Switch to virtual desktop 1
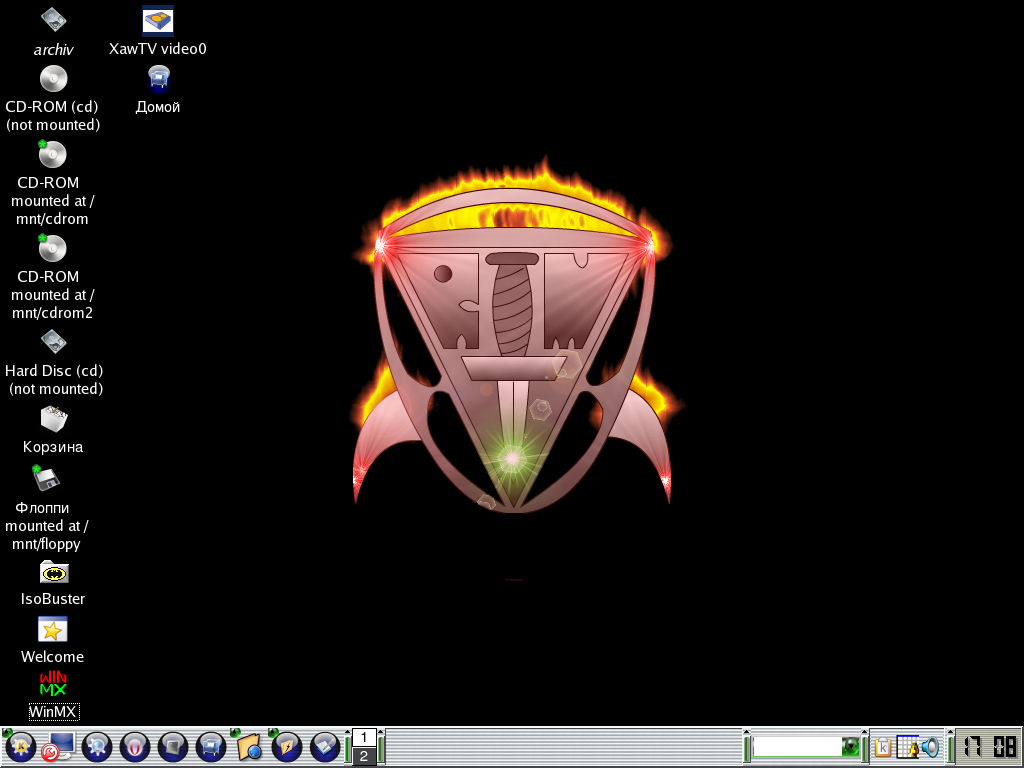Image resolution: width=1024 pixels, height=768 pixels. coord(364,737)
